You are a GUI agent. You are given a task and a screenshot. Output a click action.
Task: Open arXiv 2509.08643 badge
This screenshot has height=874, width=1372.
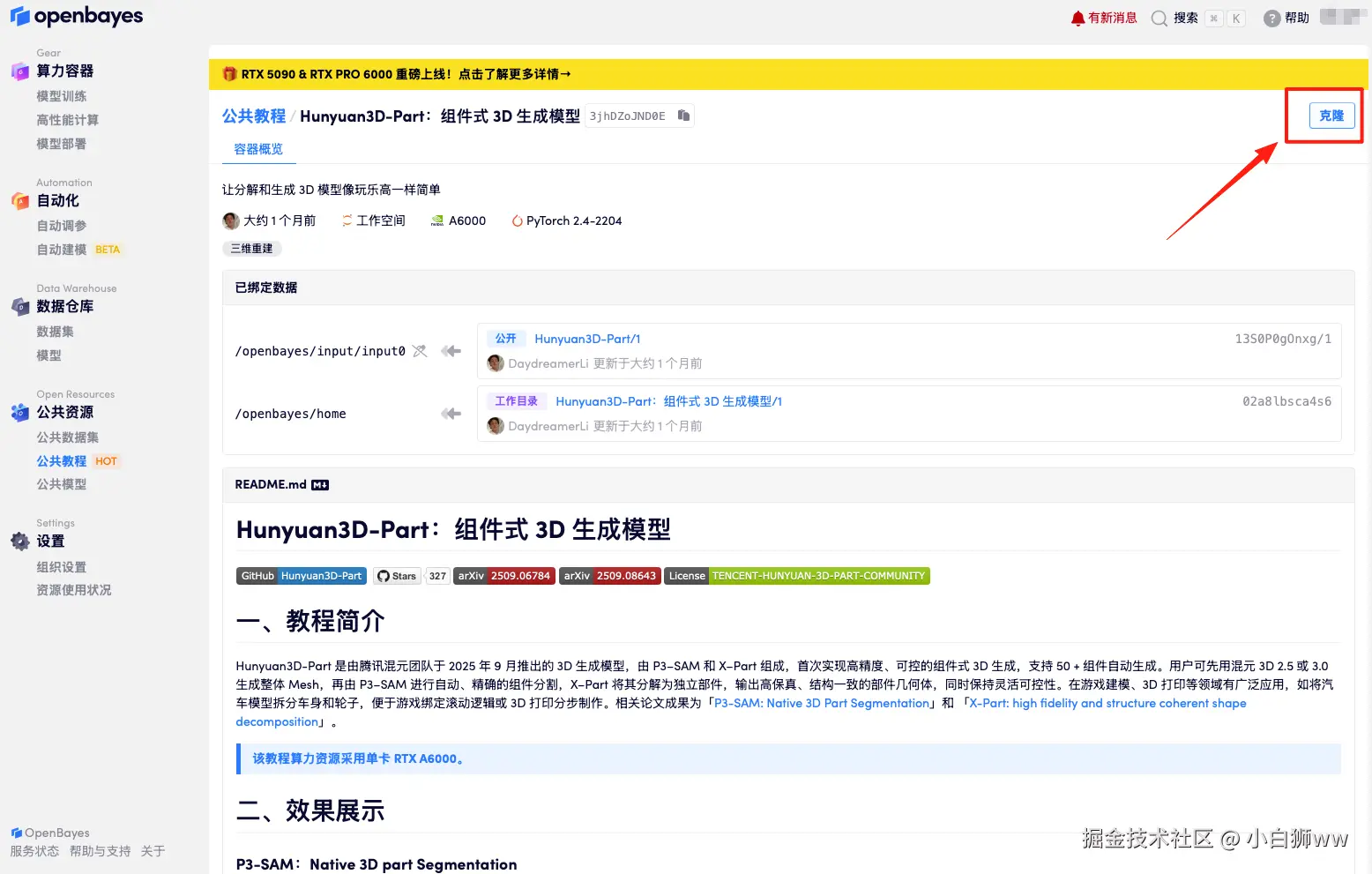[610, 576]
